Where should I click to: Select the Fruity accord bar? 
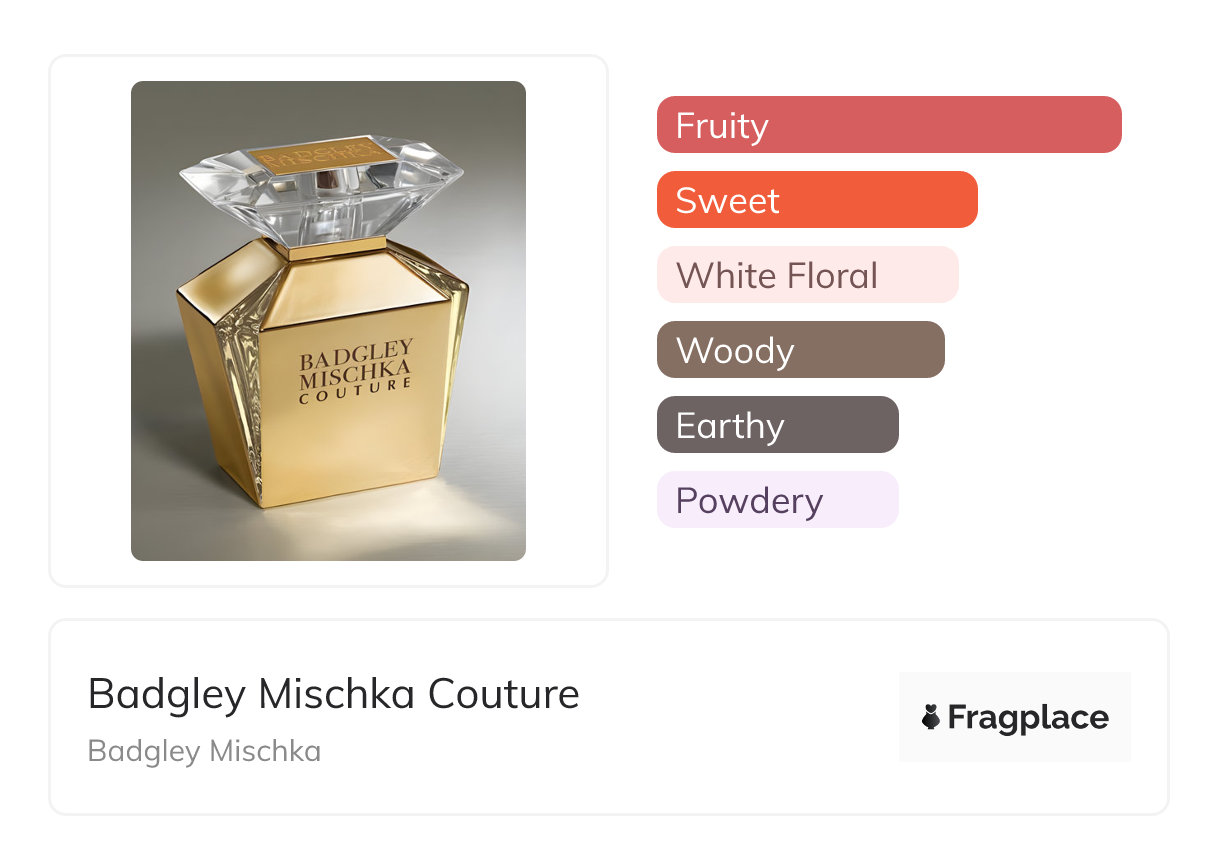(x=888, y=125)
